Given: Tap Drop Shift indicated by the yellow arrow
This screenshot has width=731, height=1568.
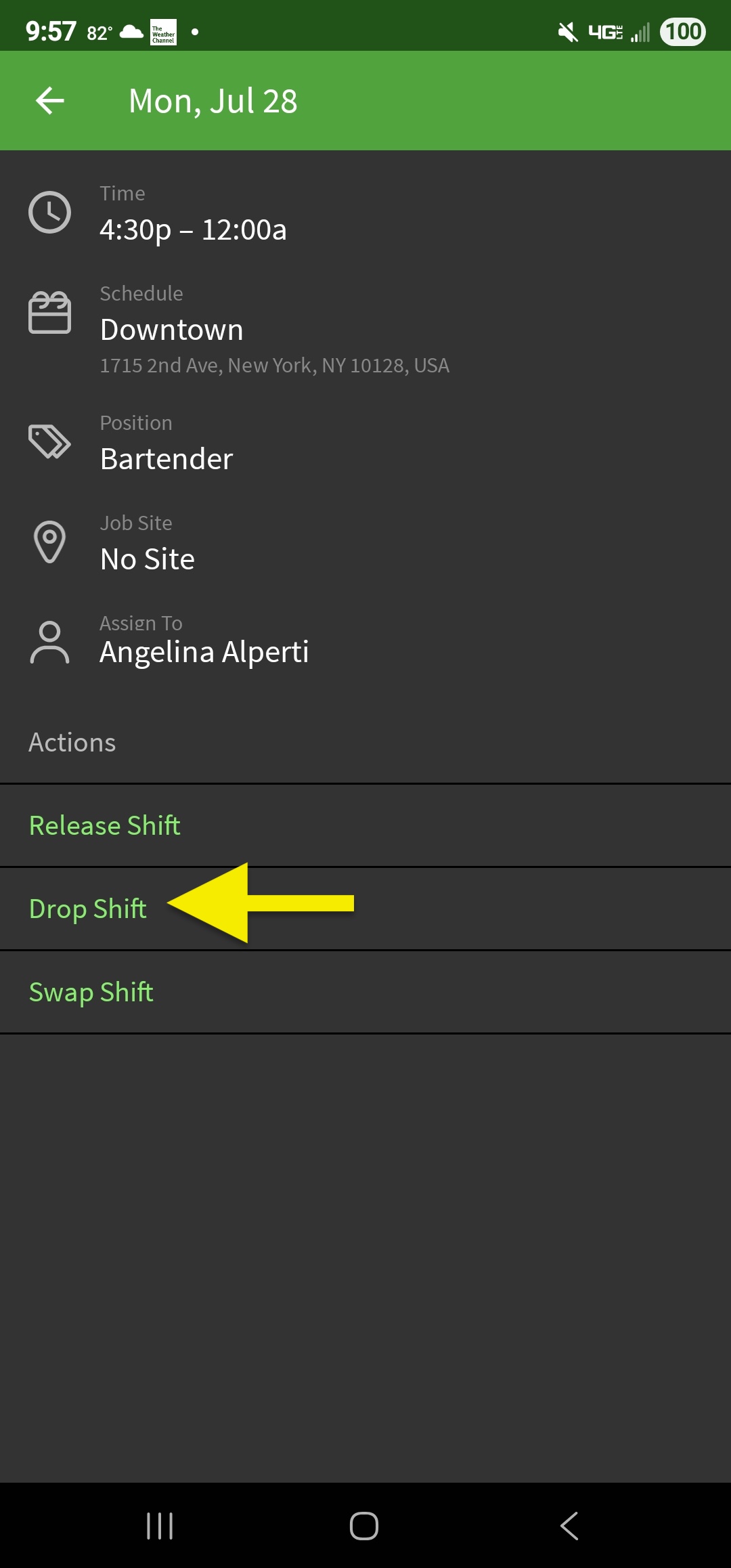Looking at the screenshot, I should (88, 908).
